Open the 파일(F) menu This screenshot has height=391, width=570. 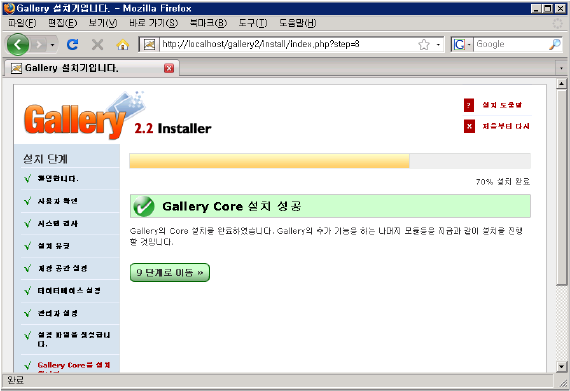pos(22,23)
